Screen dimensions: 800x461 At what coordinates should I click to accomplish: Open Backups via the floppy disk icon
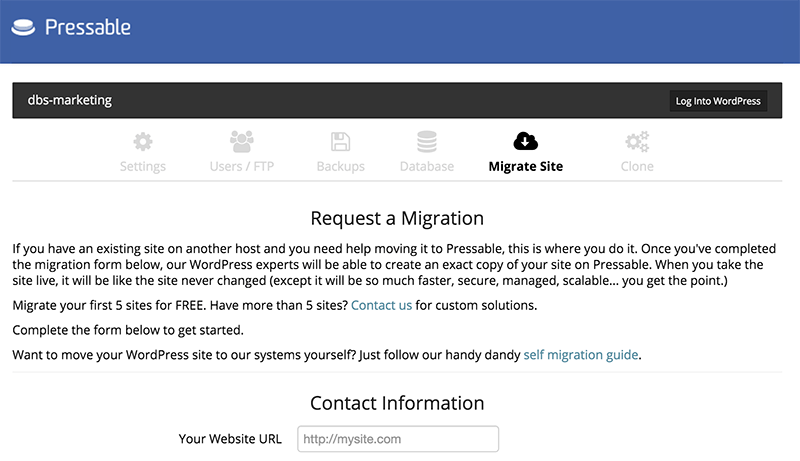tap(340, 141)
